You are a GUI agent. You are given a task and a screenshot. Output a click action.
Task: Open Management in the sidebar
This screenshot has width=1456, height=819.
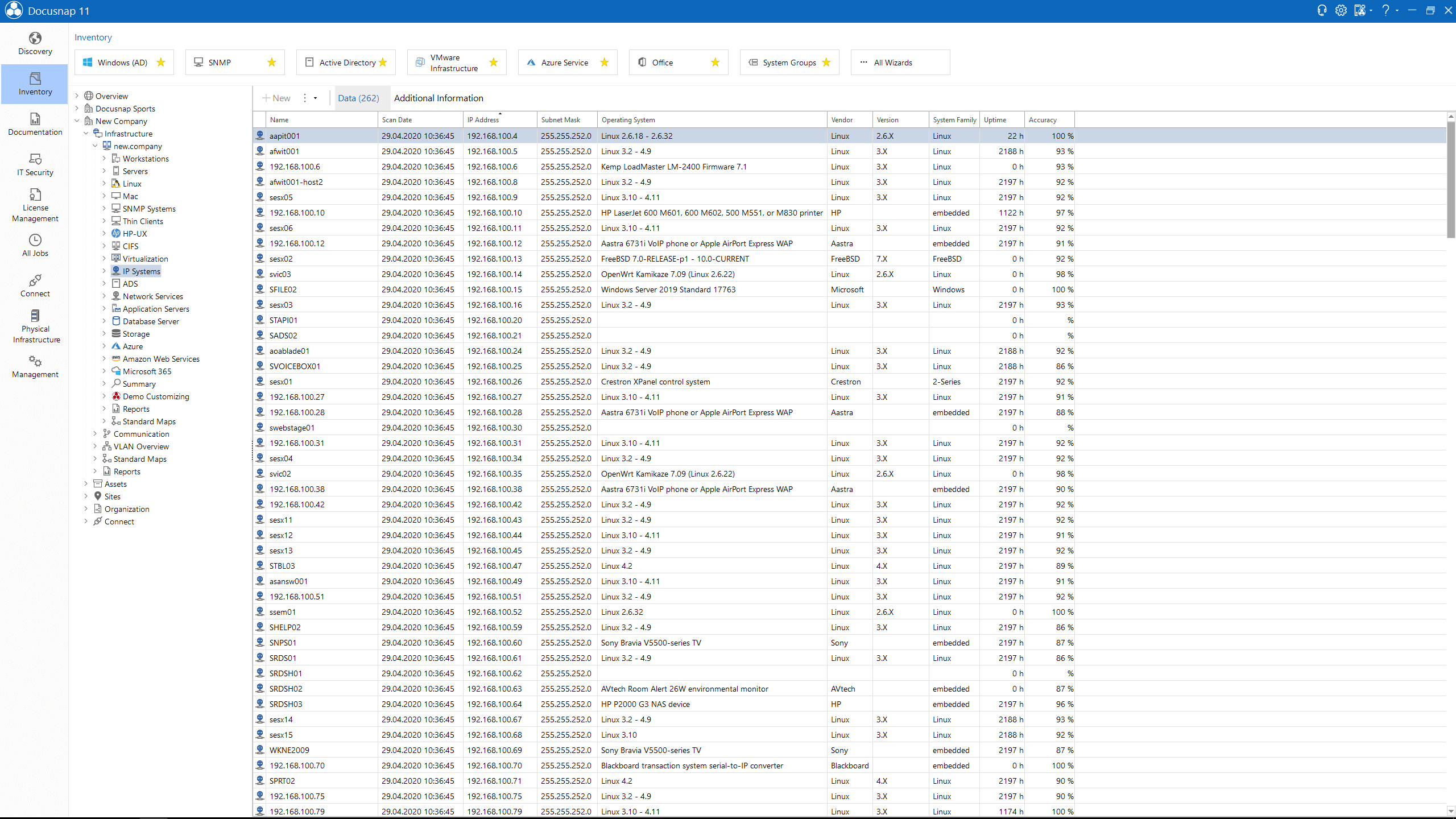[35, 367]
